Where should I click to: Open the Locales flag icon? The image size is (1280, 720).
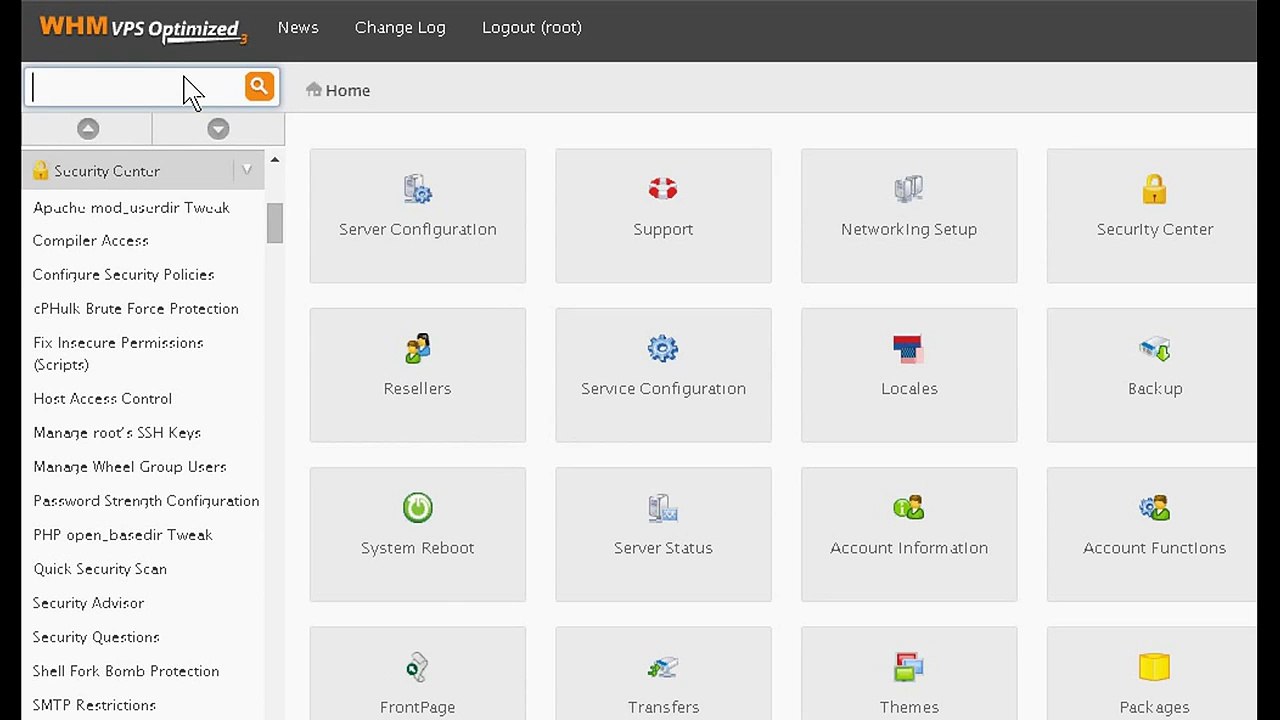(x=909, y=348)
